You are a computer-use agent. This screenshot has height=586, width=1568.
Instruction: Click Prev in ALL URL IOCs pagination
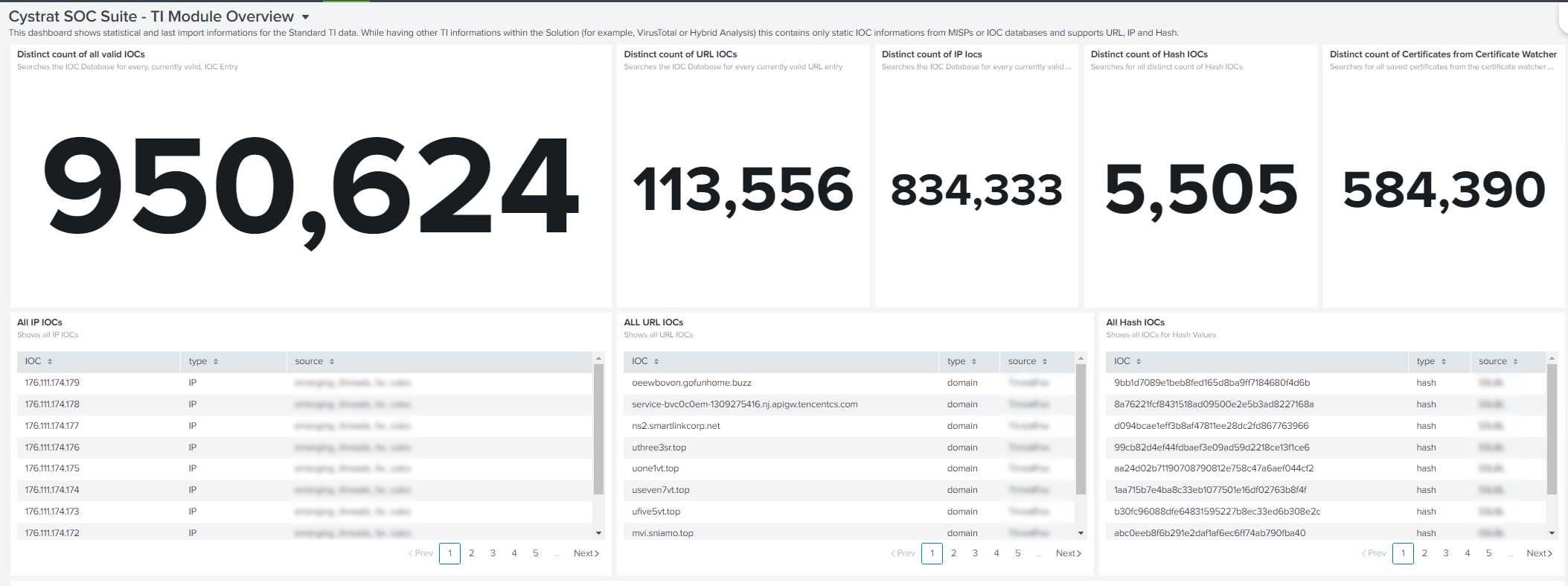click(903, 553)
